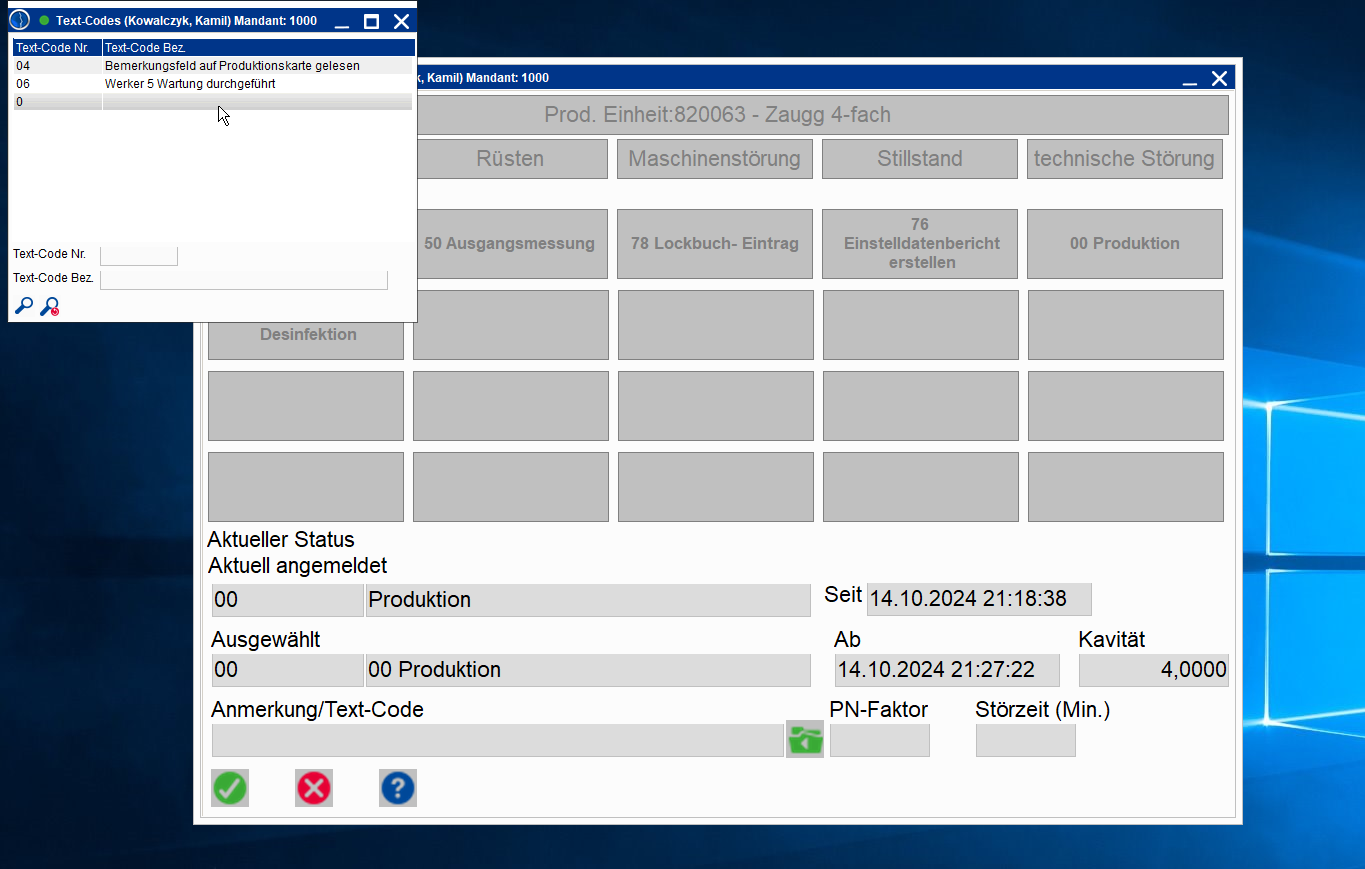This screenshot has height=869, width=1365.
Task: Click magnifier with red badge reset-search icon
Action: click(x=49, y=307)
